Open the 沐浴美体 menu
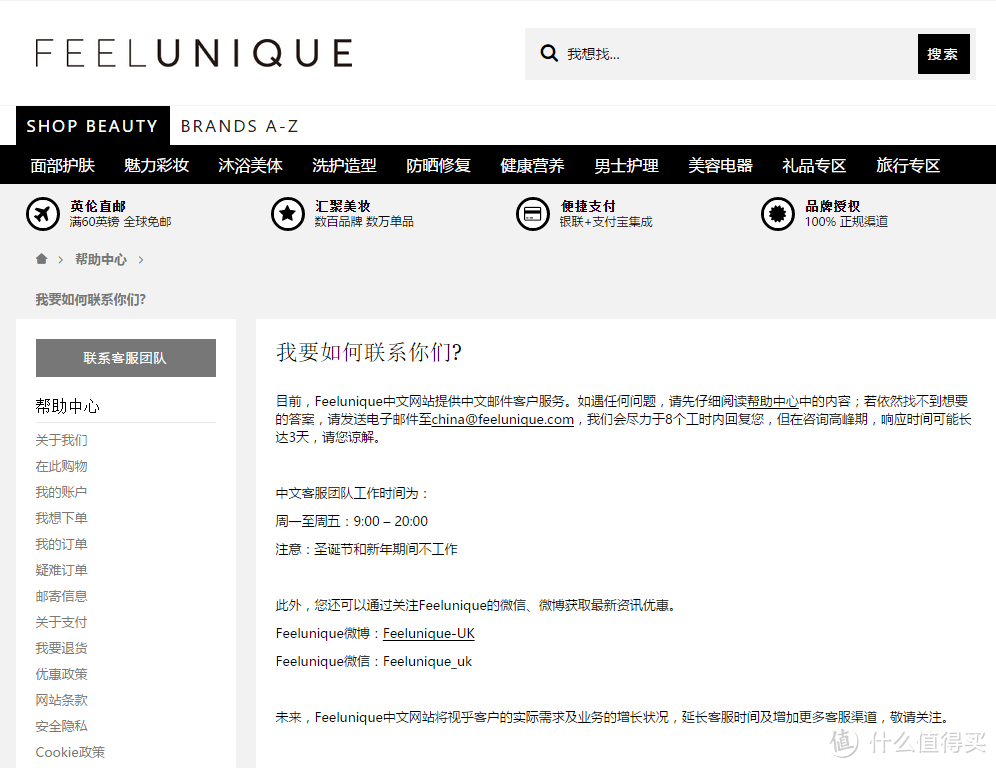Viewport: 996px width, 768px height. tap(250, 165)
